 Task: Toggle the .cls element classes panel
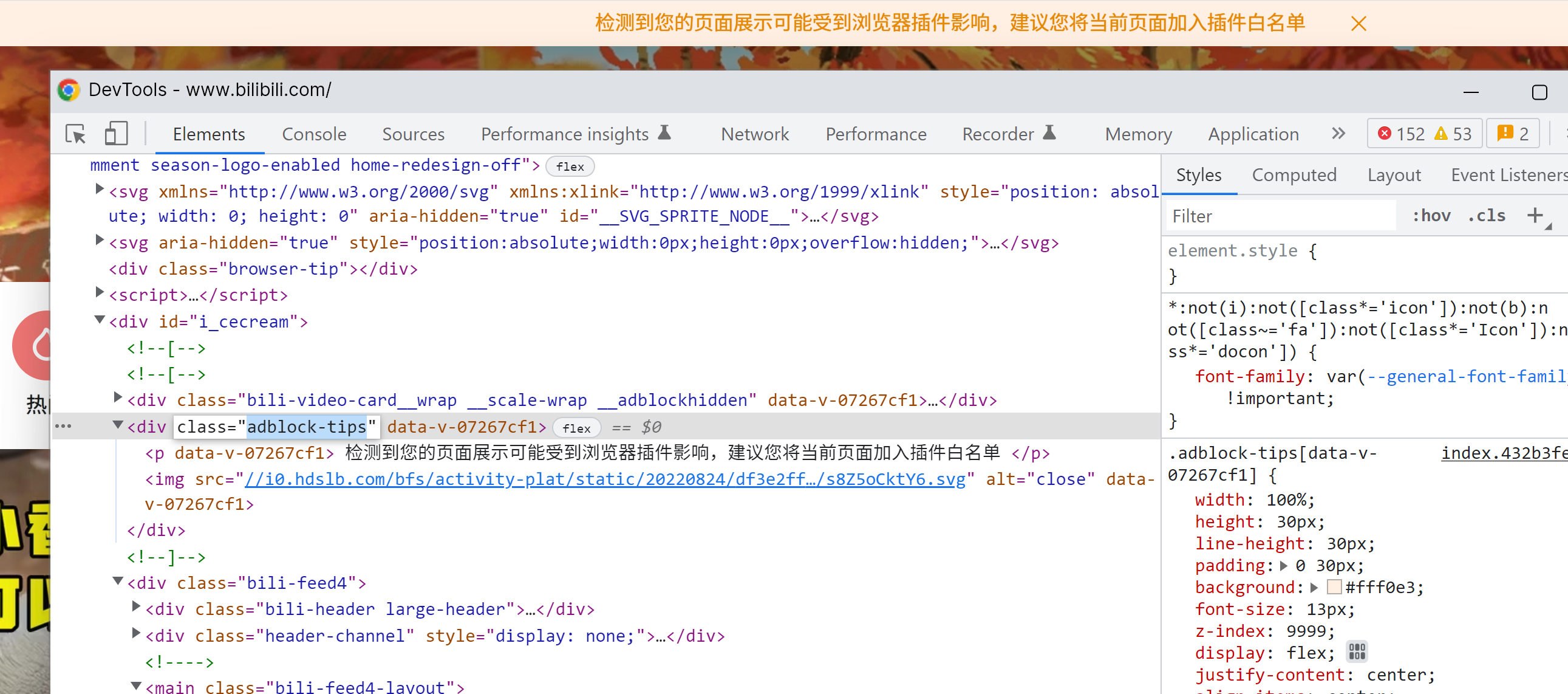(1487, 215)
